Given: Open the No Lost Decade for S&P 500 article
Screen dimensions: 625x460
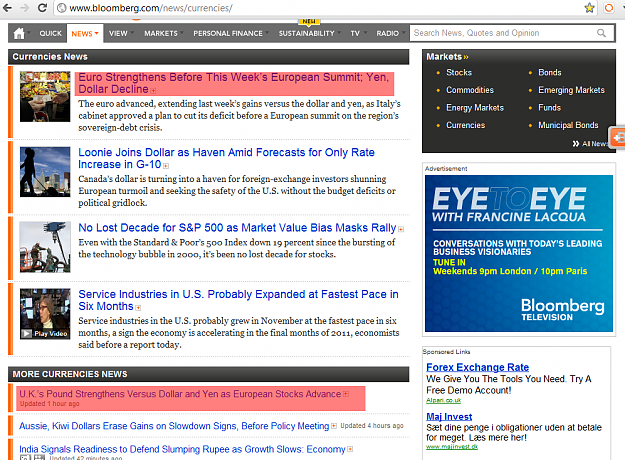Looking at the screenshot, I should coord(237,228).
